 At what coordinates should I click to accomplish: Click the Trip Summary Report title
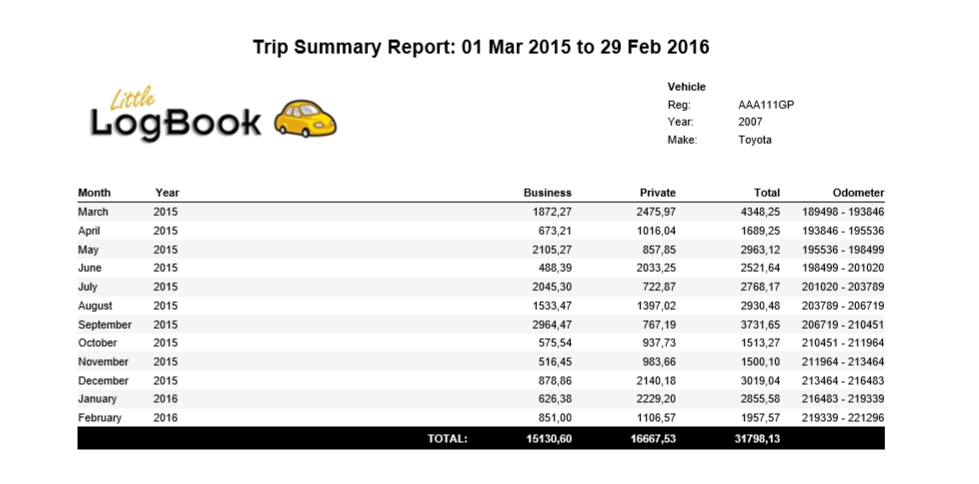click(x=481, y=47)
